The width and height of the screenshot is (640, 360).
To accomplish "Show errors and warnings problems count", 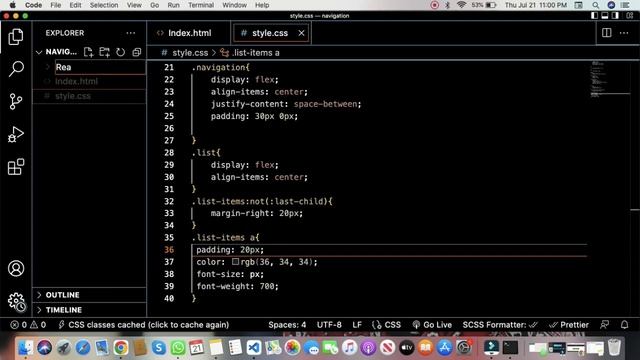I will 28,325.
